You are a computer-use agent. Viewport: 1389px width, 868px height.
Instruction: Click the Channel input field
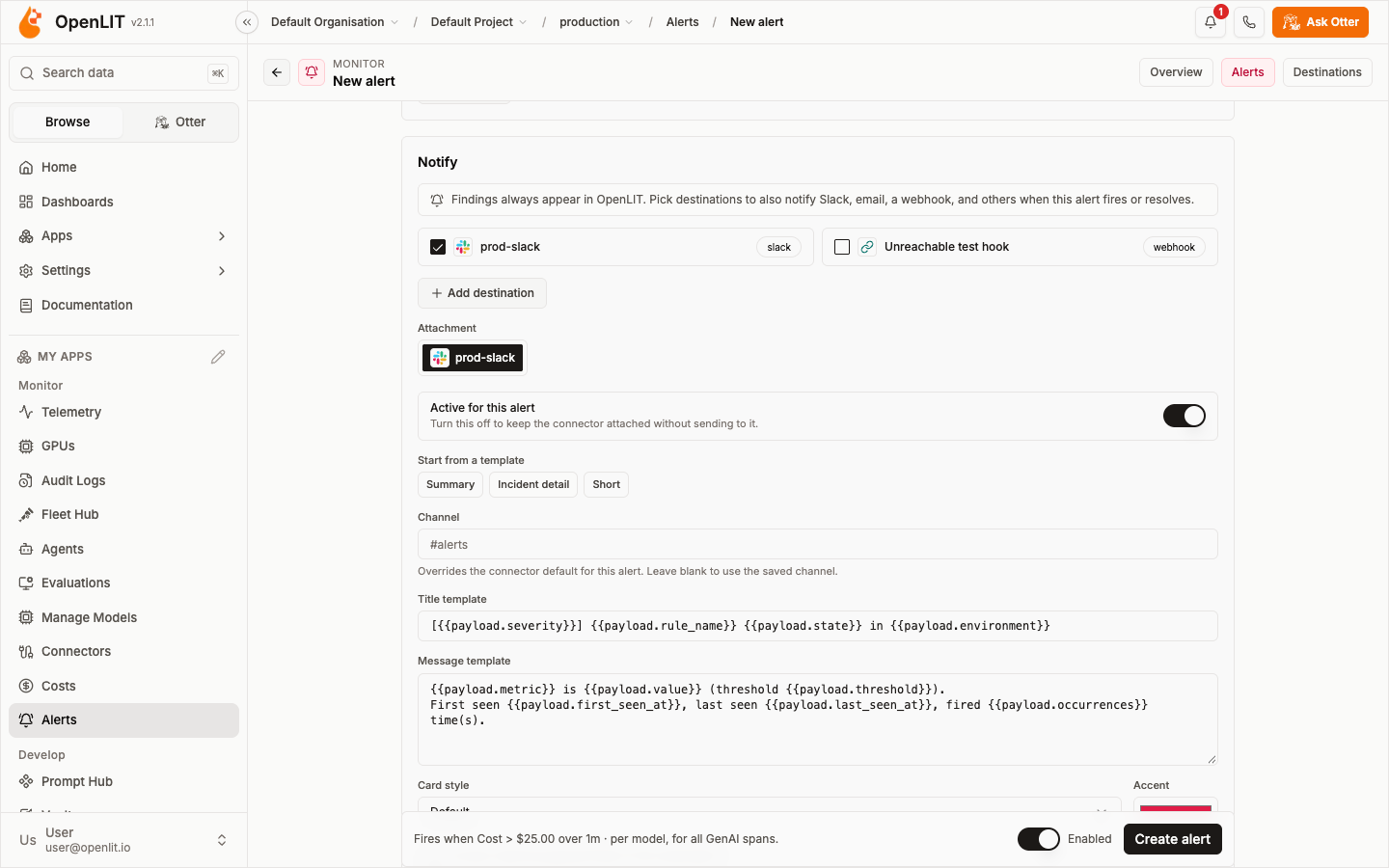click(818, 544)
